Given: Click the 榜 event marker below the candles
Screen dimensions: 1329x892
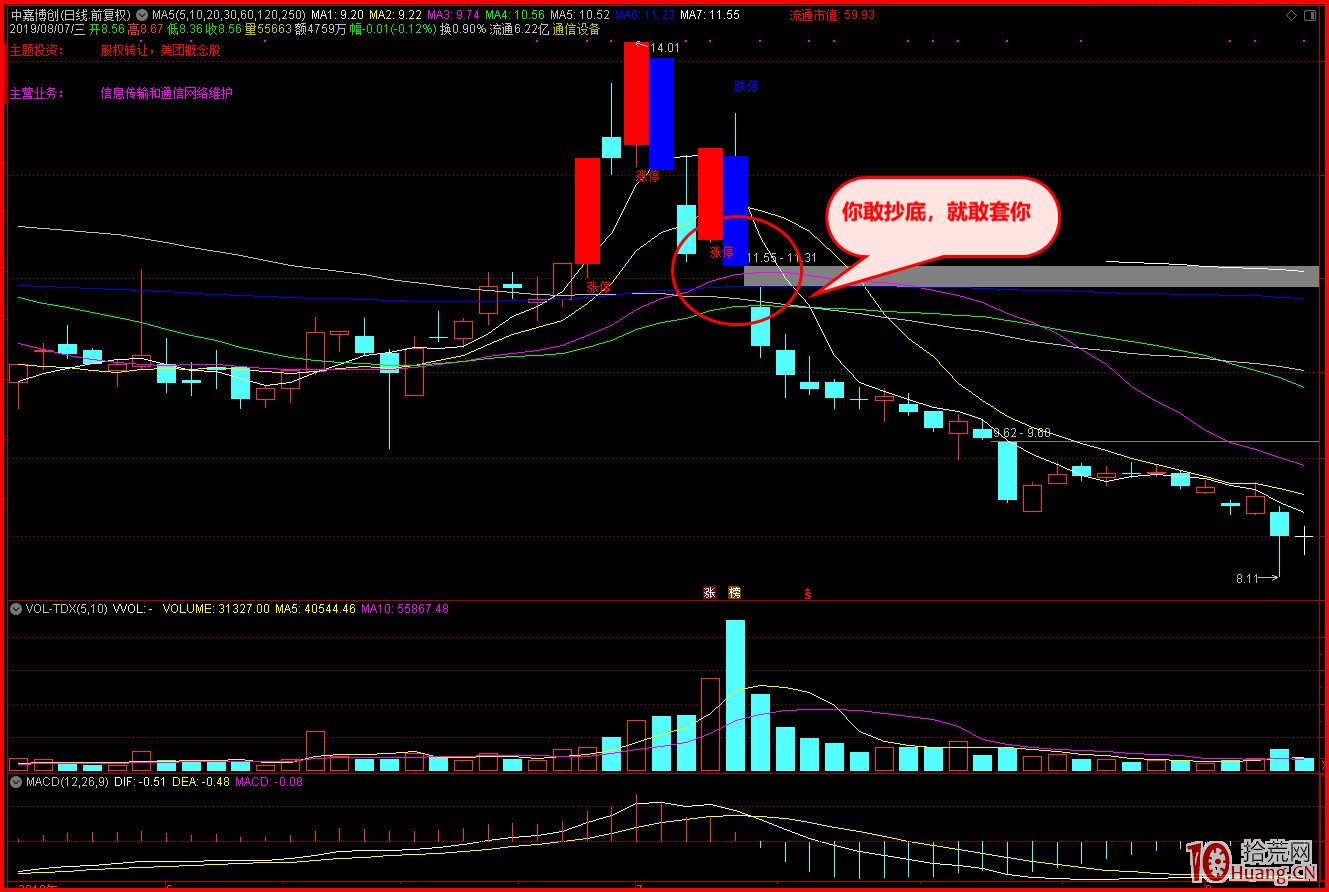Looking at the screenshot, I should pos(734,593).
